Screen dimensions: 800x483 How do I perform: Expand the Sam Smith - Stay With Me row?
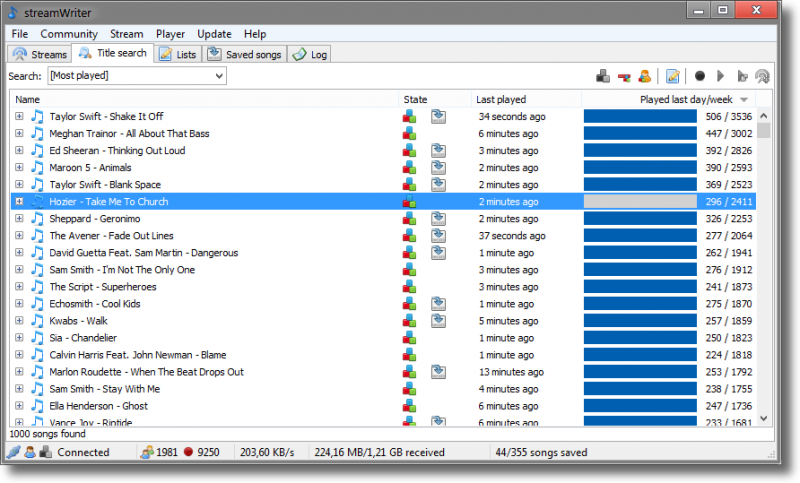coord(19,389)
